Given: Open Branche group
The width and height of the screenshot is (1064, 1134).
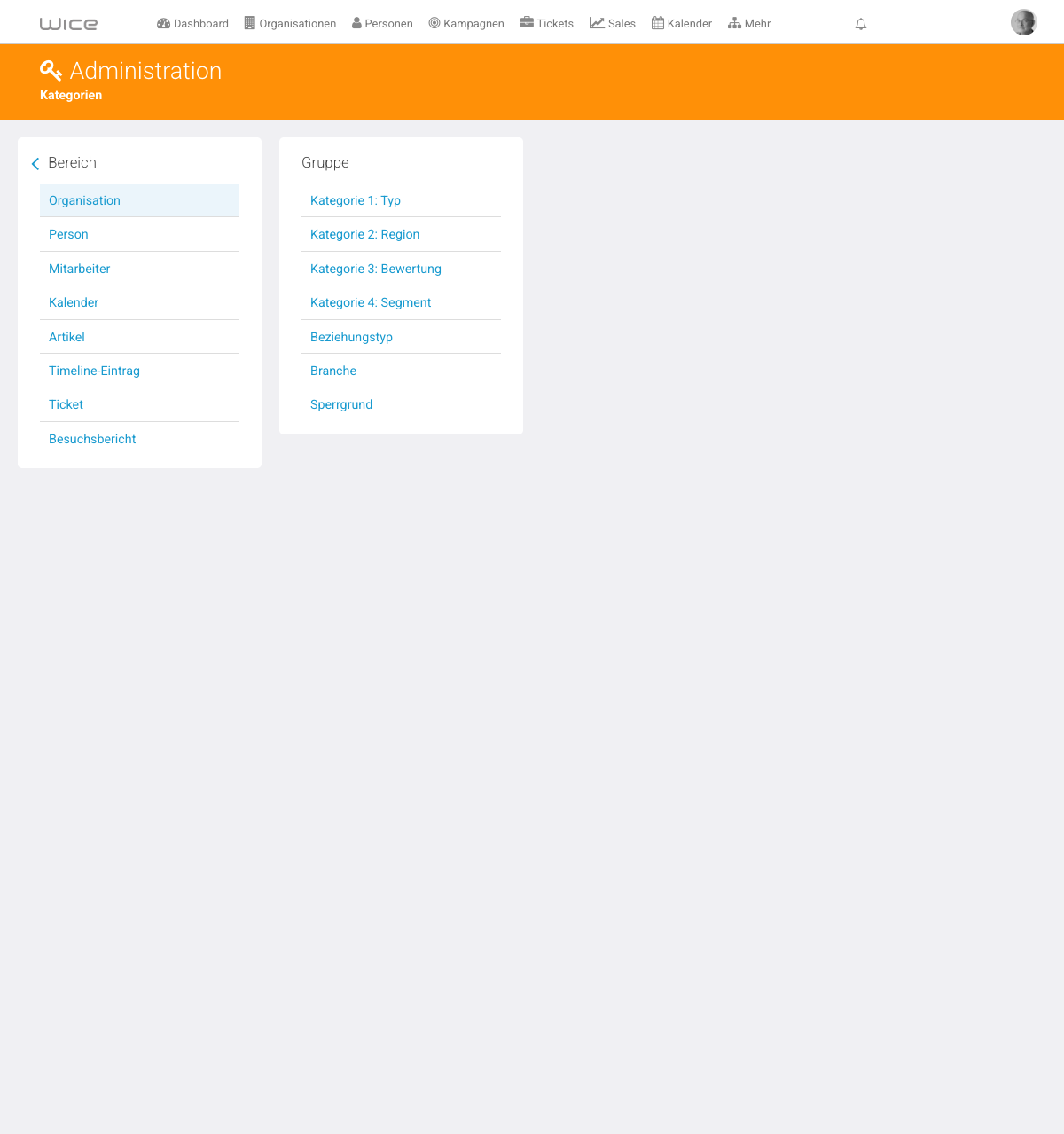Looking at the screenshot, I should click(401, 371).
